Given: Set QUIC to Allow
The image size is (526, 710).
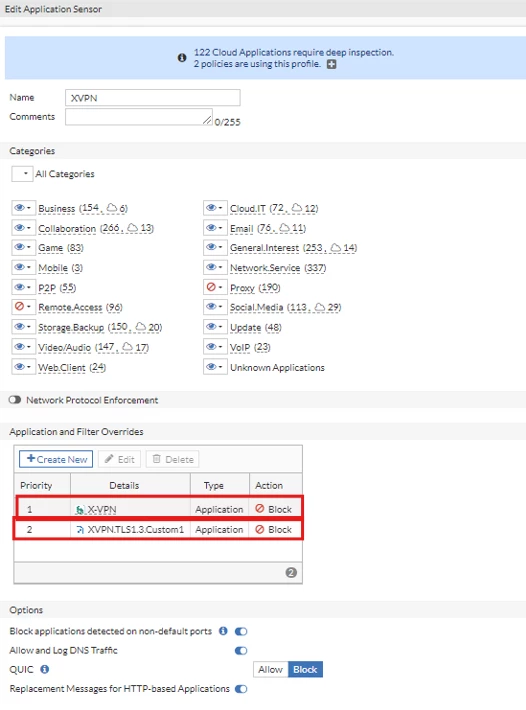Looking at the screenshot, I should click(270, 669).
